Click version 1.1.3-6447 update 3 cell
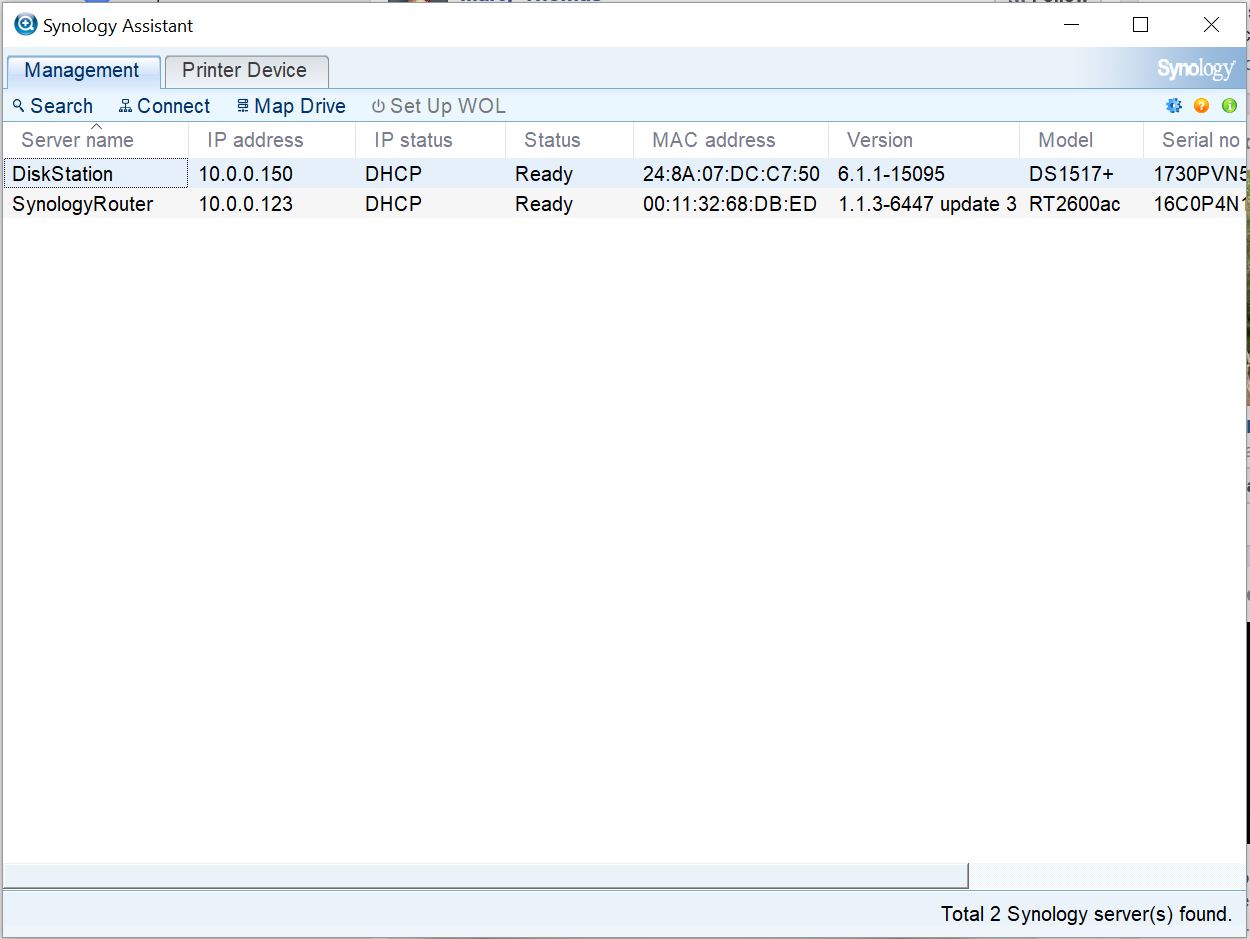1250x939 pixels. click(x=927, y=204)
